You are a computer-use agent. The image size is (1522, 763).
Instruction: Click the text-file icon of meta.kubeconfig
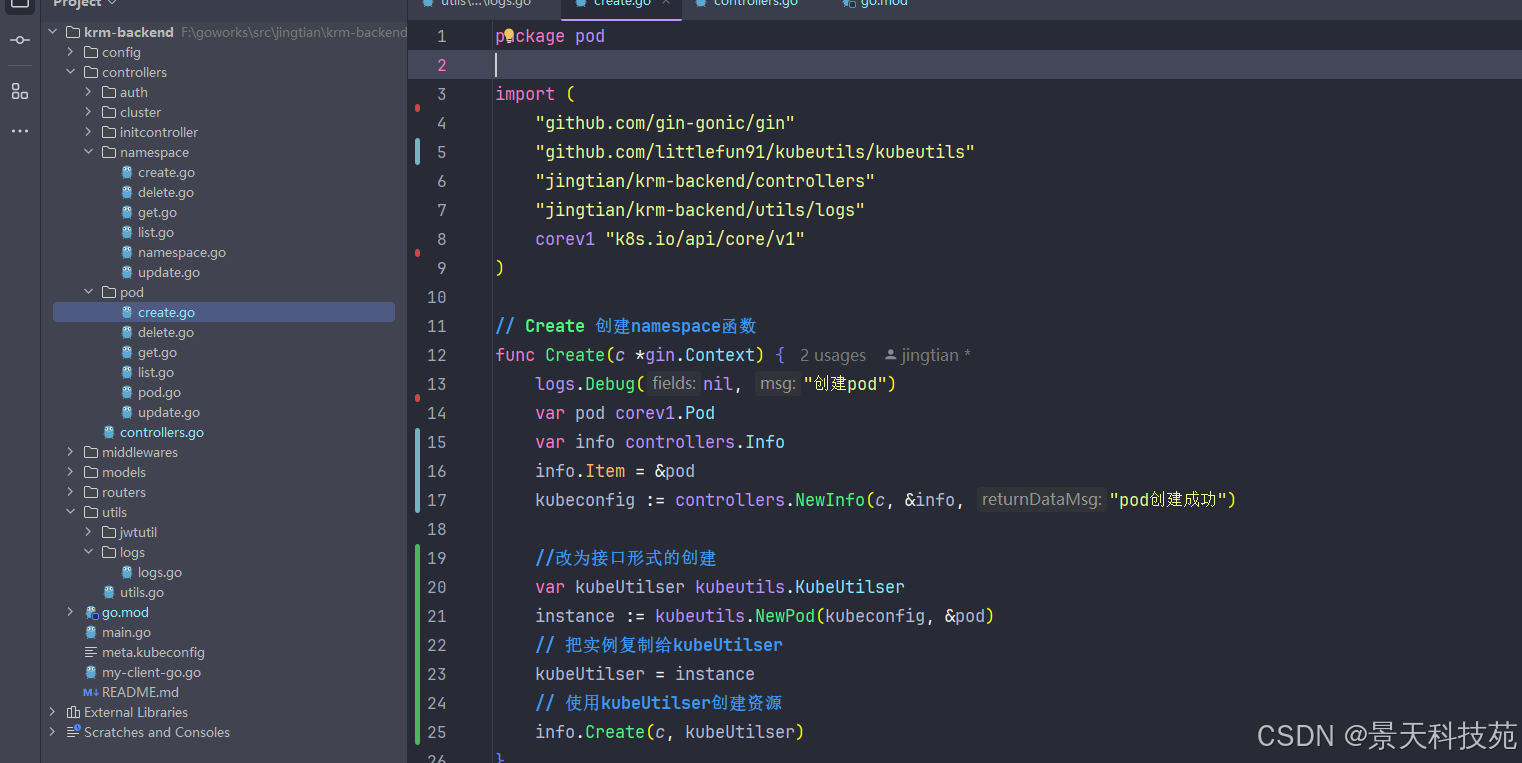[x=91, y=652]
